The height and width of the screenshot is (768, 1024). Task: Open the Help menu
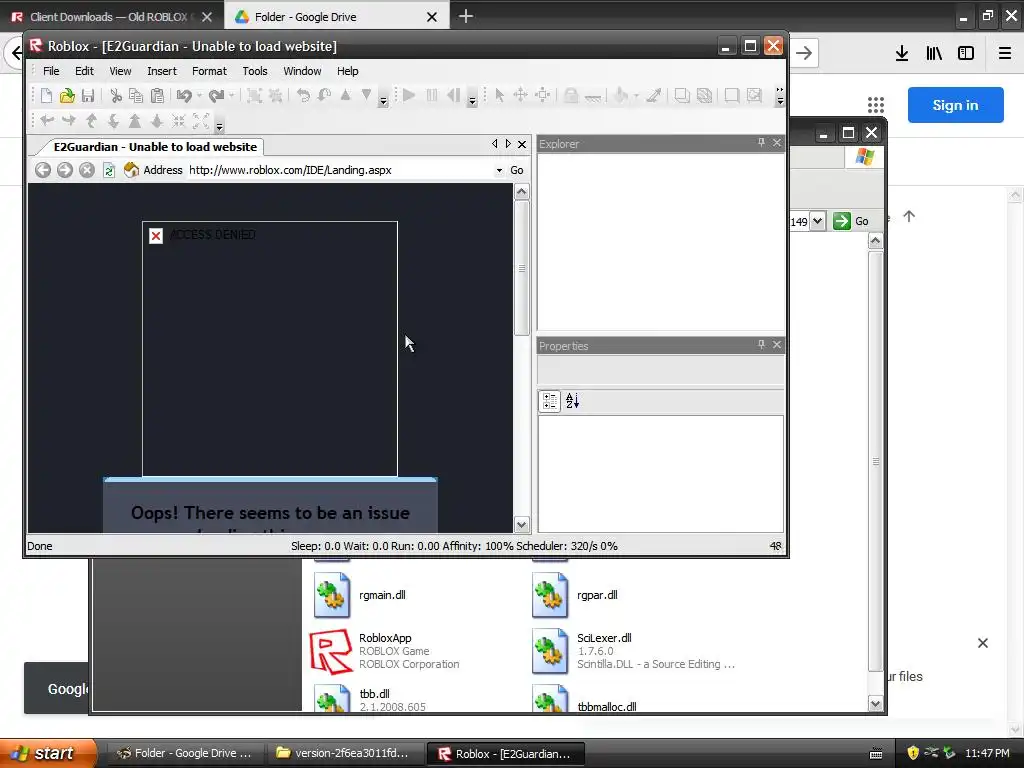347,71
